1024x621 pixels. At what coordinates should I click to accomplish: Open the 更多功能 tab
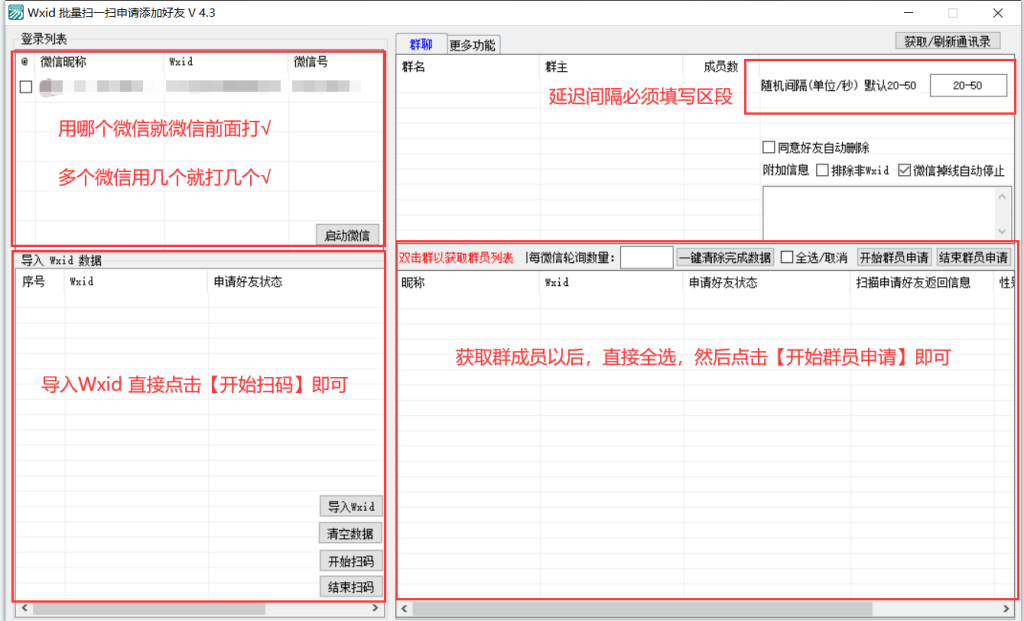472,45
